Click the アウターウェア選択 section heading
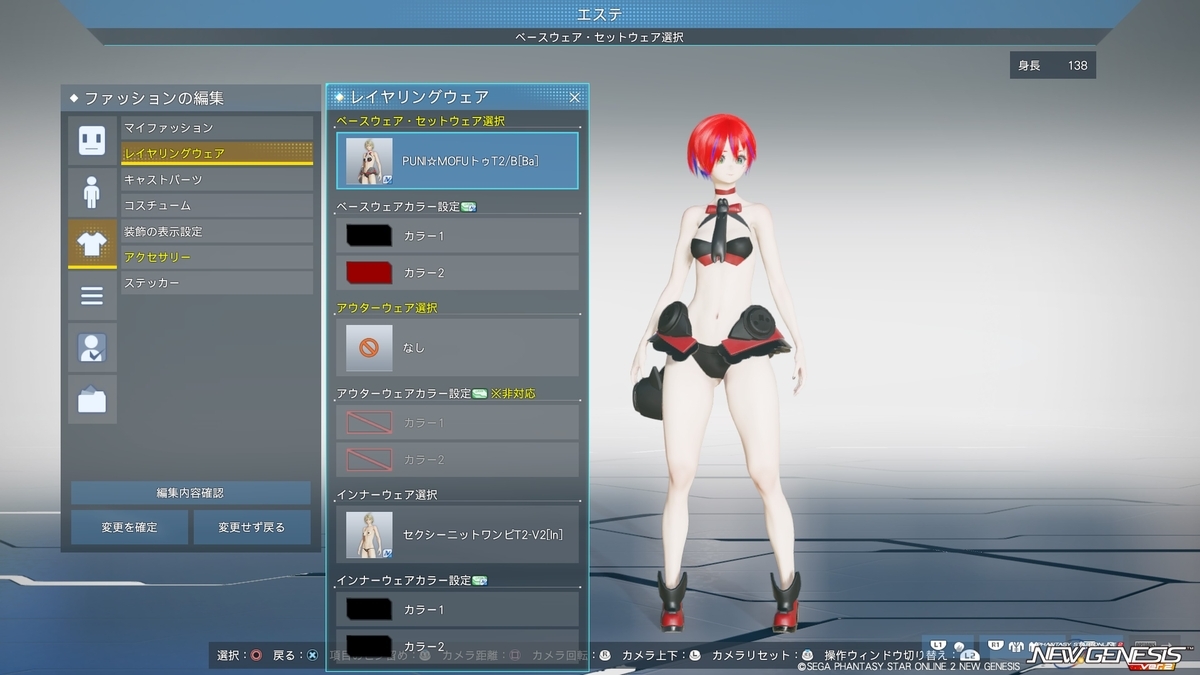This screenshot has width=1200, height=675. pos(387,308)
